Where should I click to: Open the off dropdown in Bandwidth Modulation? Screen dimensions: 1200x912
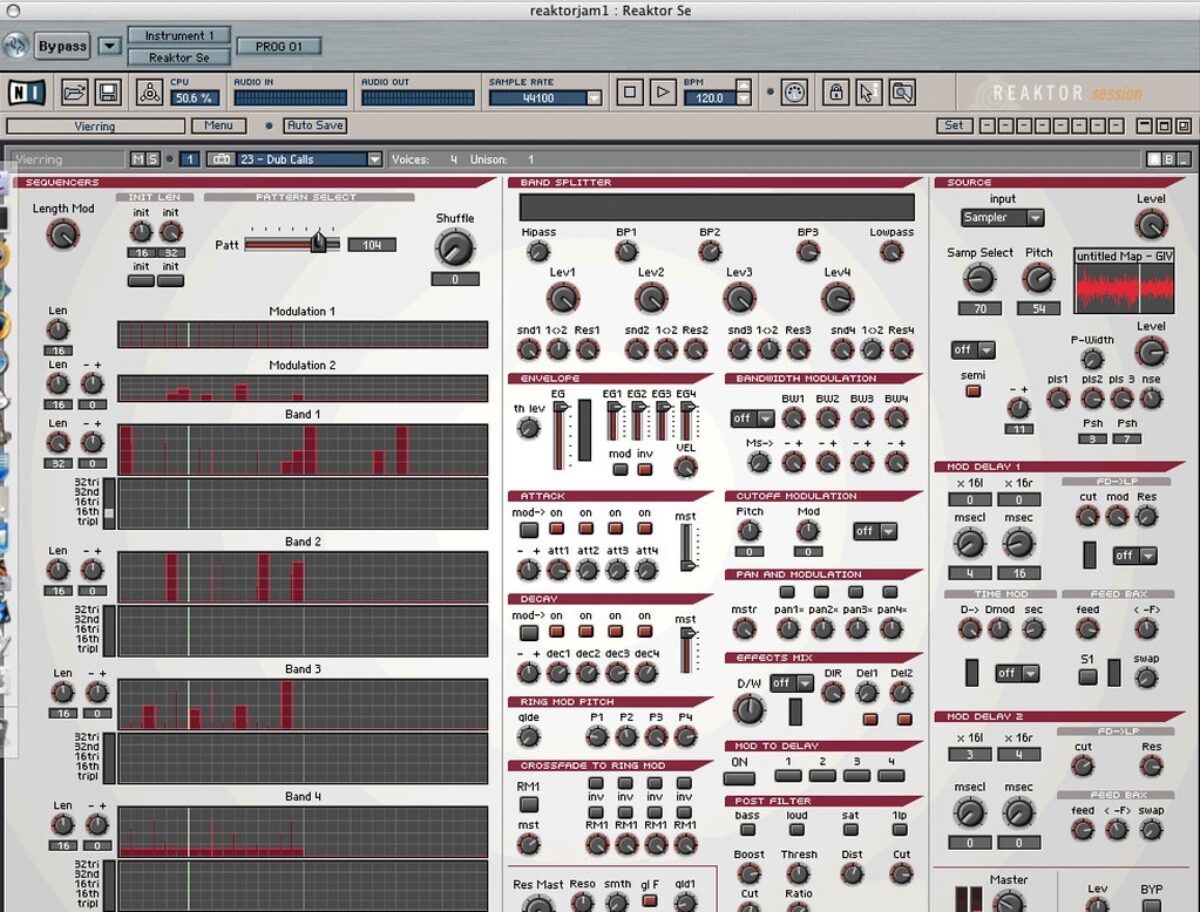tap(752, 419)
